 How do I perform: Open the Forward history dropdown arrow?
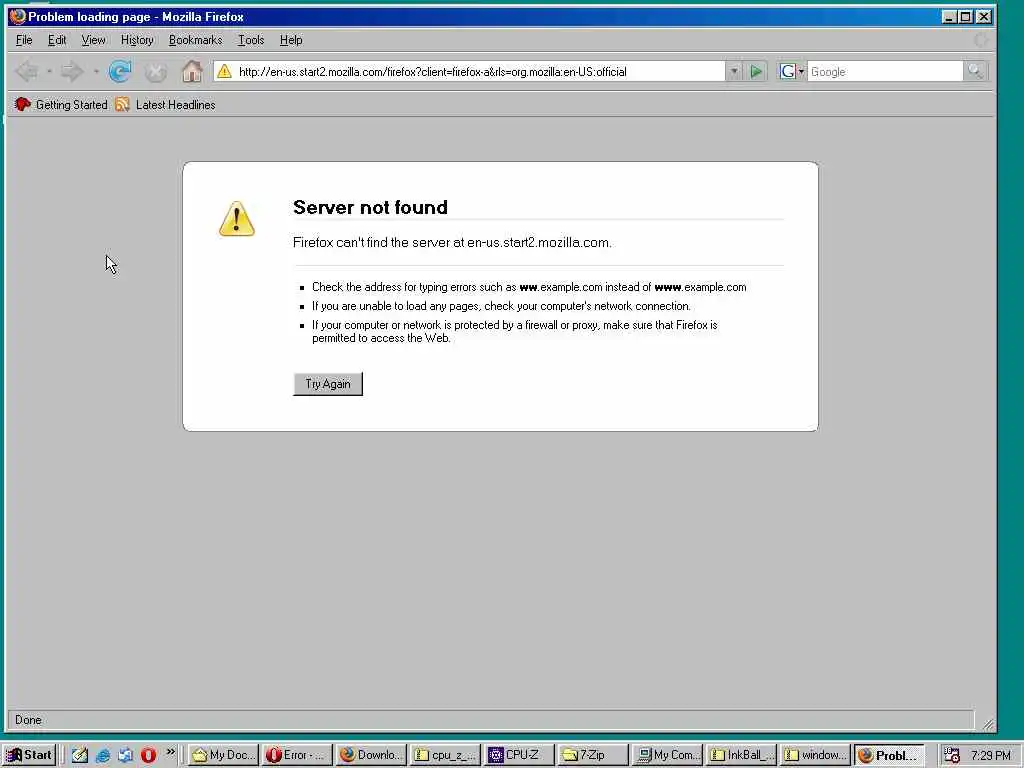[96, 71]
